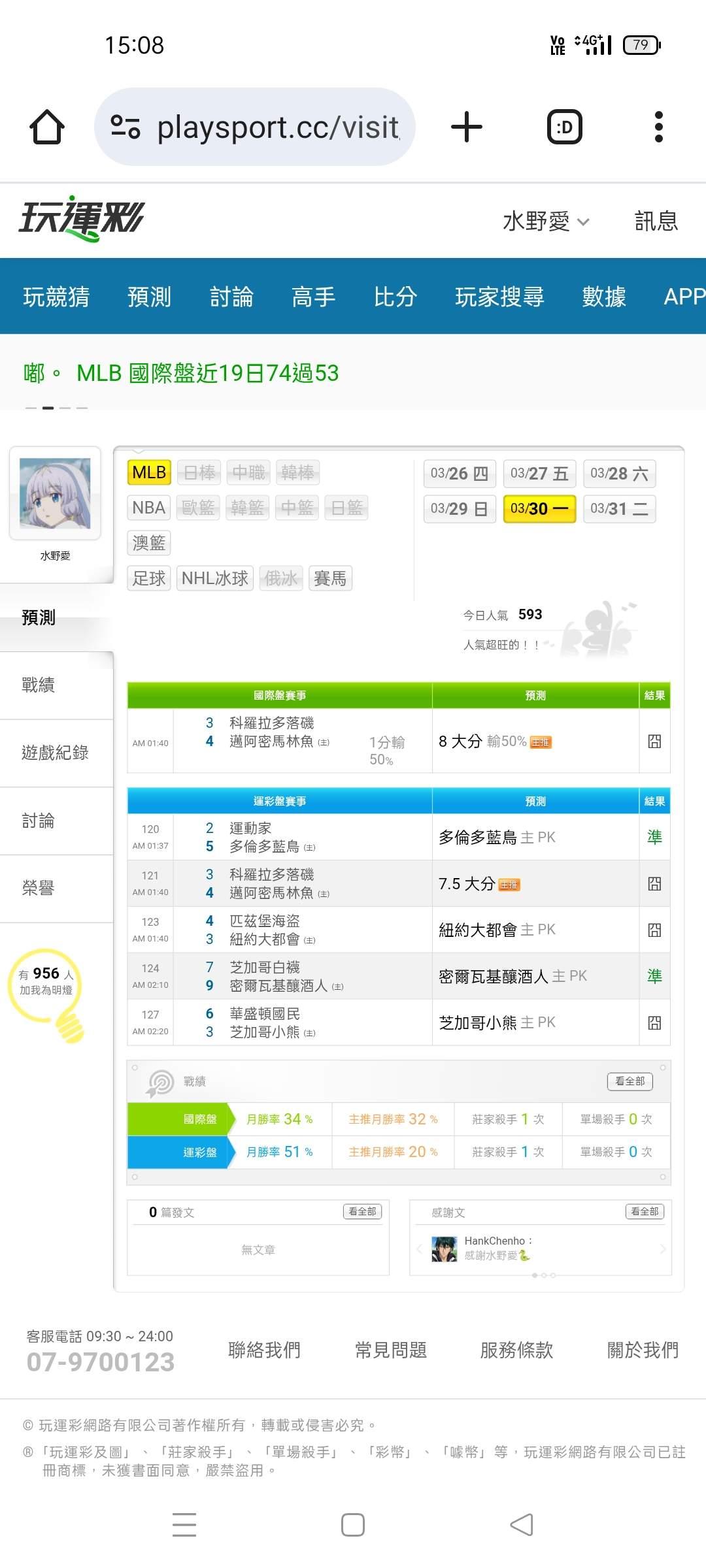Open 訊息 messages

pyautogui.click(x=656, y=221)
